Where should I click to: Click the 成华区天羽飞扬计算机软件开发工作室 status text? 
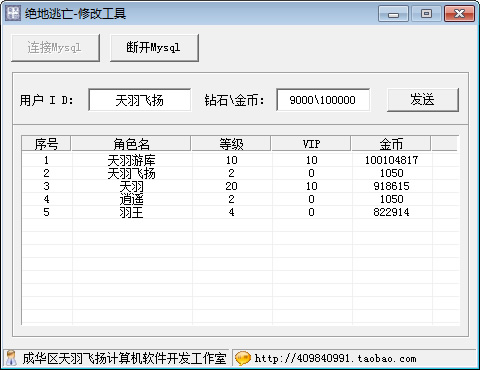point(124,358)
